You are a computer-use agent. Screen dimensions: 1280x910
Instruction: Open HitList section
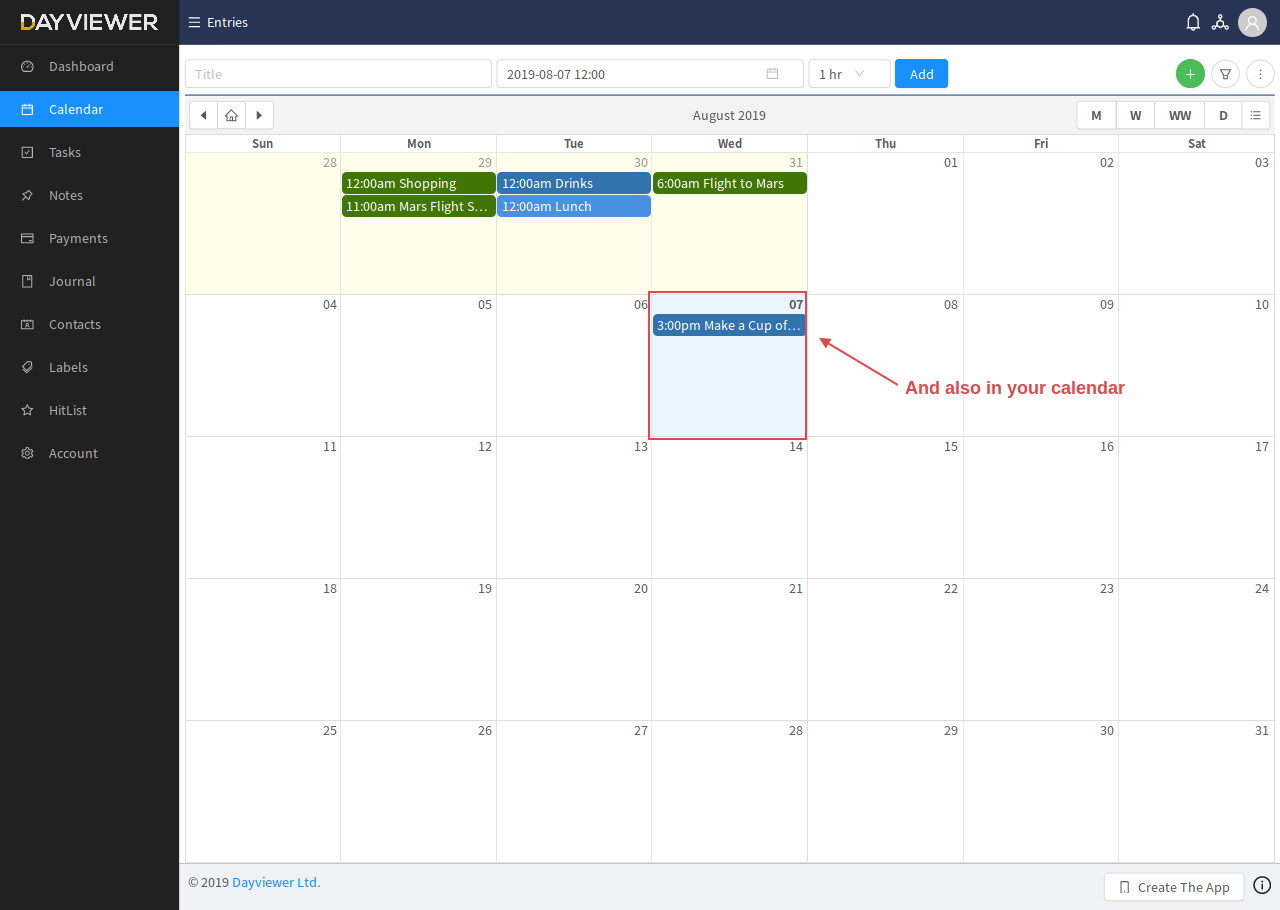90,410
